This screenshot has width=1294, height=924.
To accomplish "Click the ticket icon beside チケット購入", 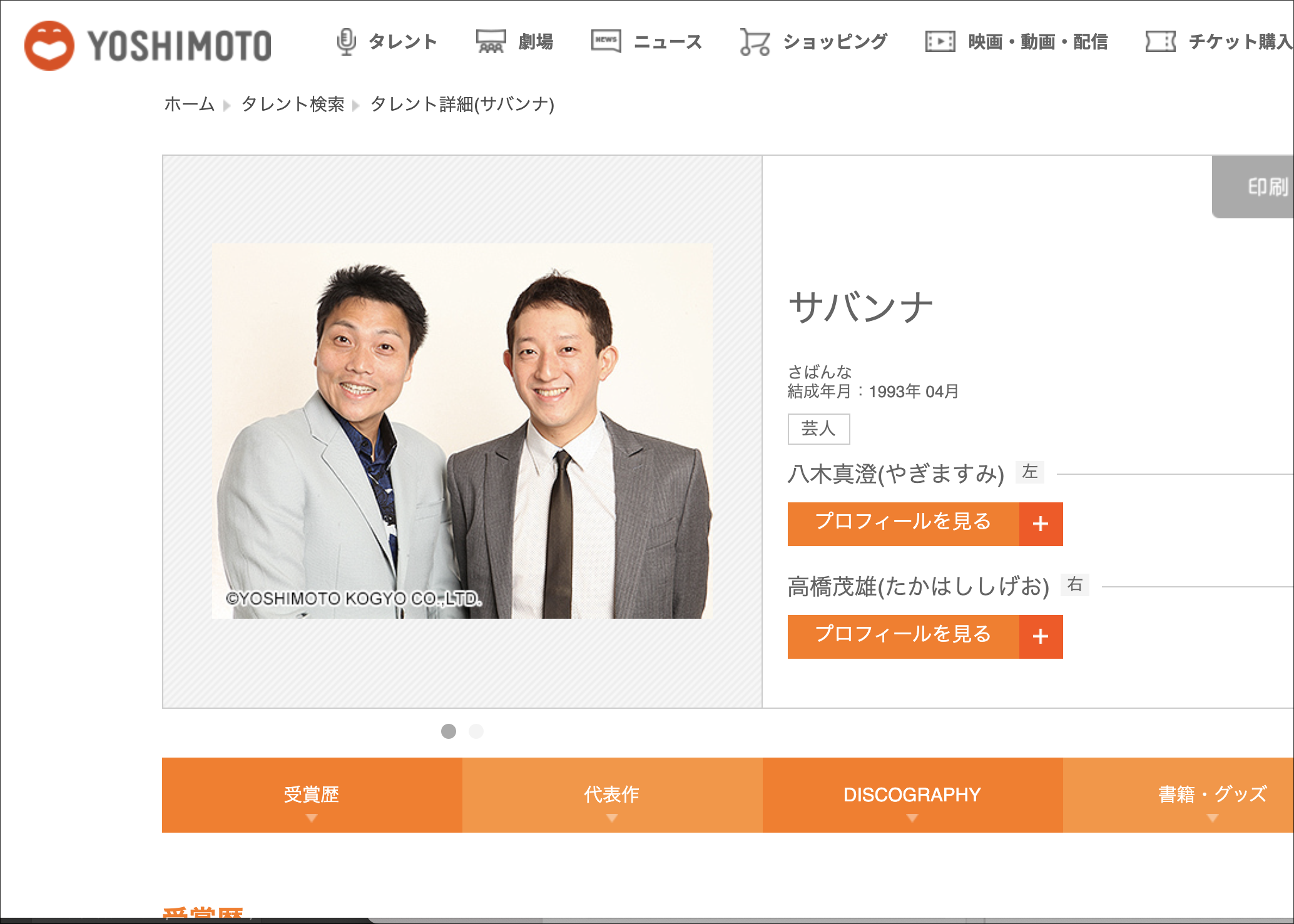I will pos(1160,42).
